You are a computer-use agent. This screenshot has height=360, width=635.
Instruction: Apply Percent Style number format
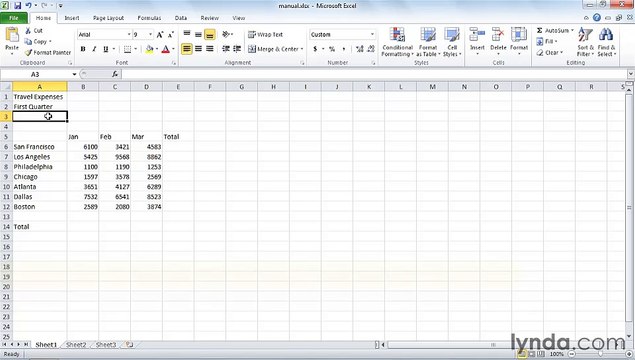(x=332, y=49)
